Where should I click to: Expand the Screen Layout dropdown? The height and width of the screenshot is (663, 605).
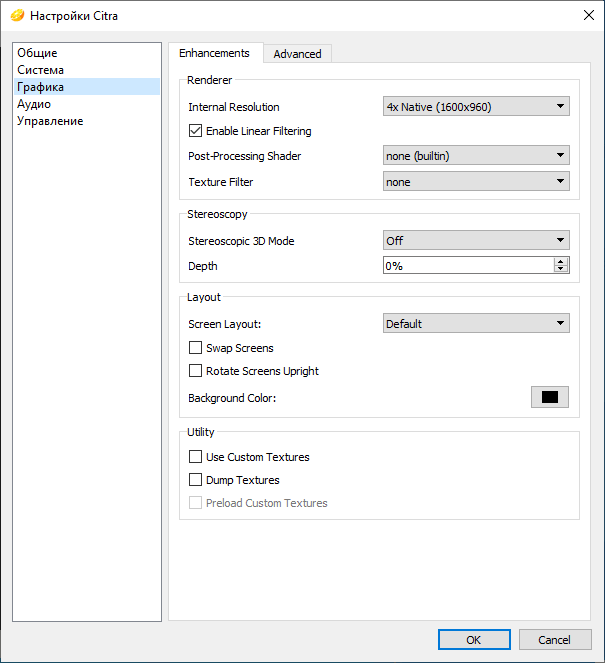476,323
